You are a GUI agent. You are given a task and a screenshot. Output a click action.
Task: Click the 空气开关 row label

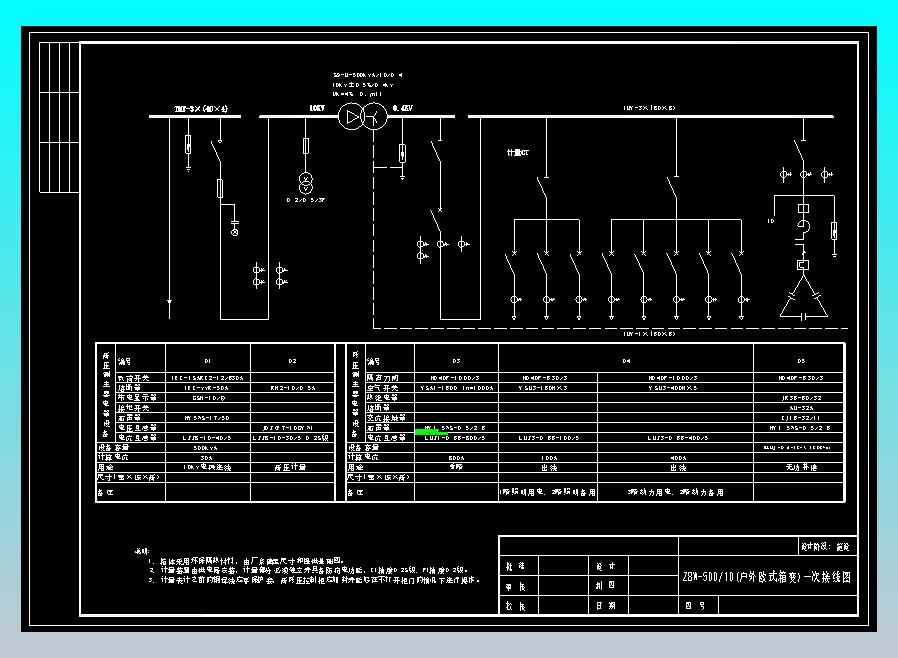coord(383,388)
